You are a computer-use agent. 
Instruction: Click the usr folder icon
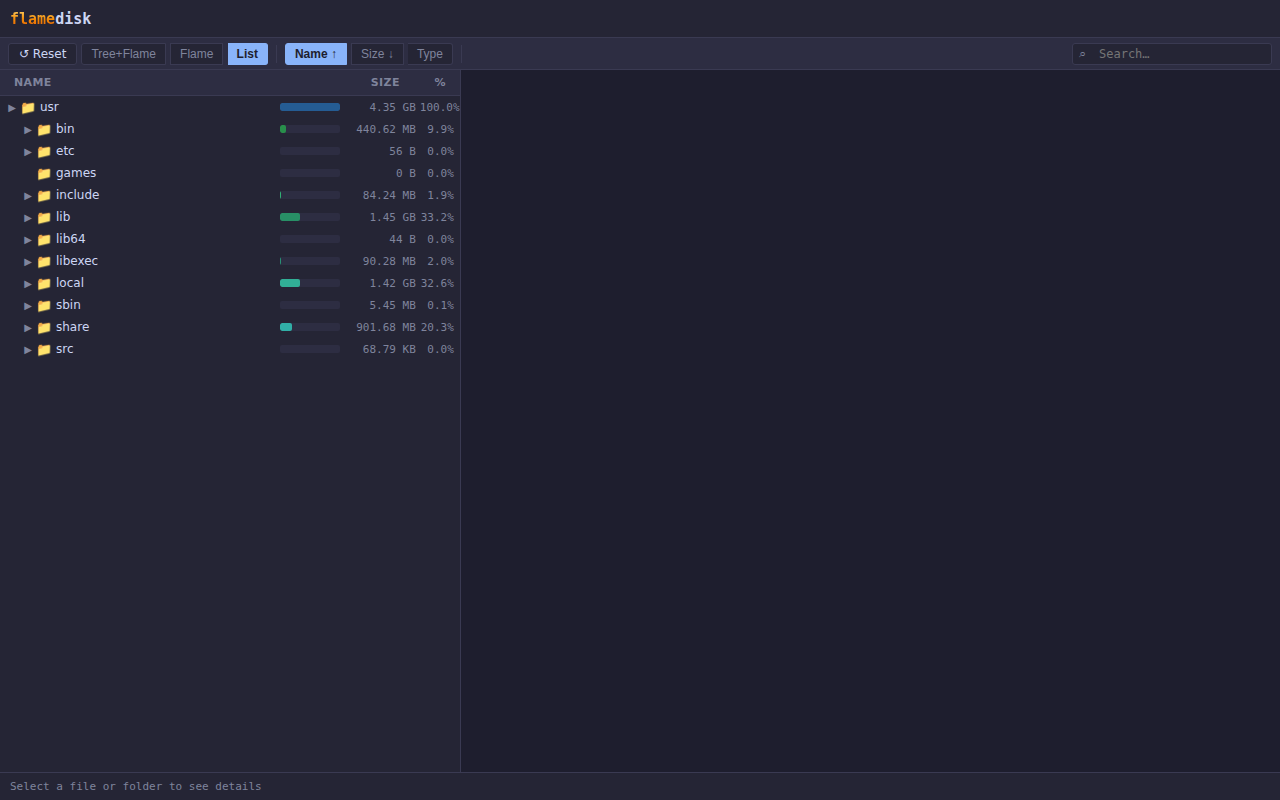click(x=28, y=108)
